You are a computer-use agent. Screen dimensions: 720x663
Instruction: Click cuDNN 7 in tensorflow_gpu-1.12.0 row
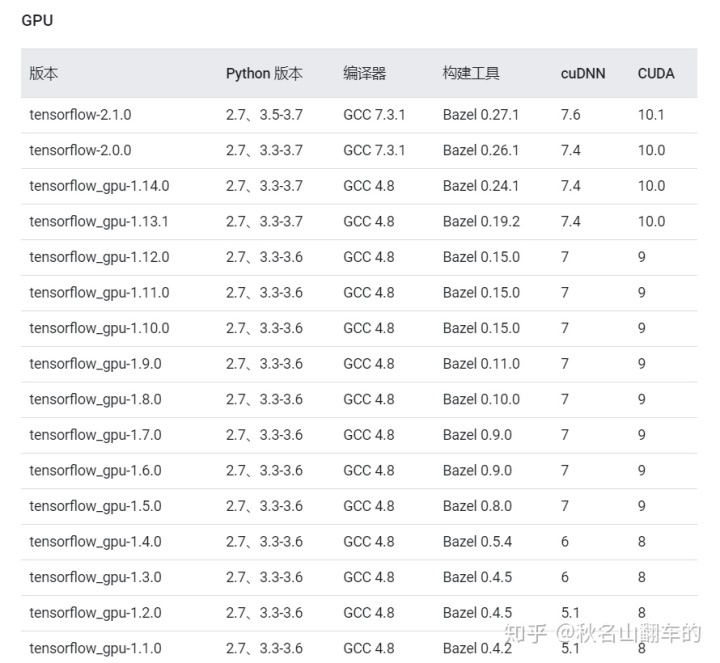point(565,257)
